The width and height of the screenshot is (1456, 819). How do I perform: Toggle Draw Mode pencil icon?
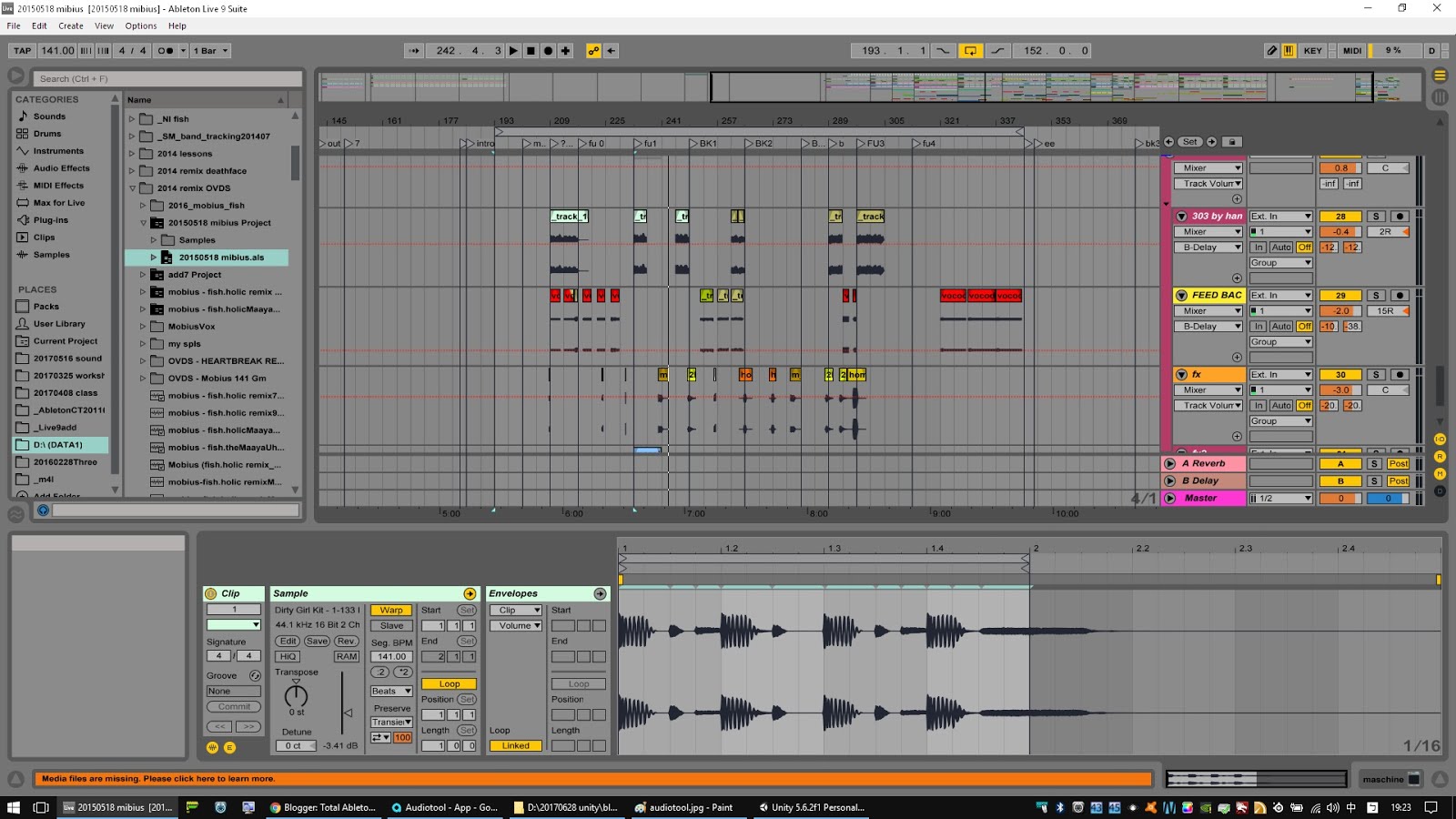1272,51
